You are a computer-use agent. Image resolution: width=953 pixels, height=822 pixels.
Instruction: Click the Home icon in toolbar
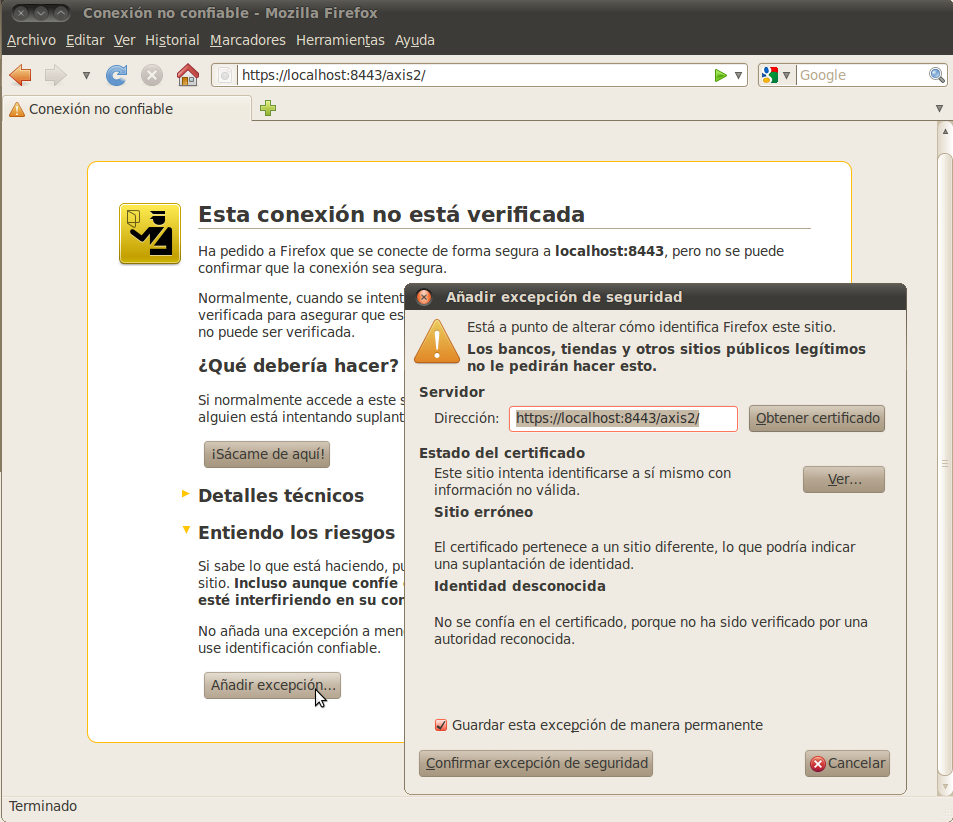tap(187, 75)
